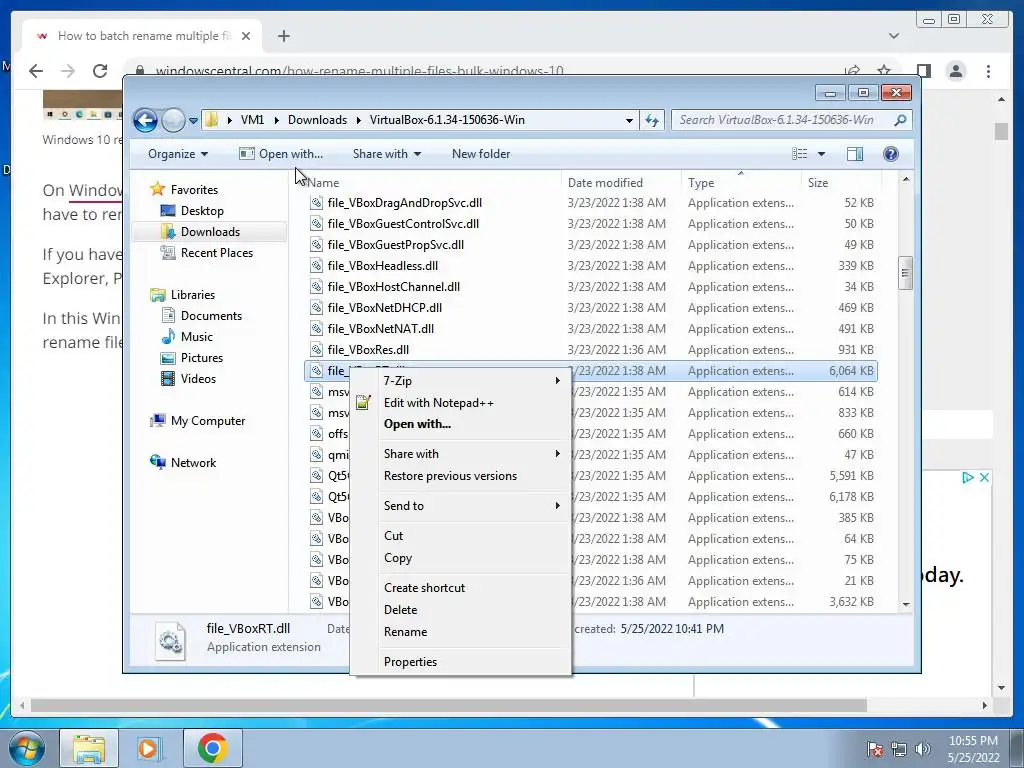Select My Computer in navigation pane
The height and width of the screenshot is (768, 1024).
click(x=208, y=421)
